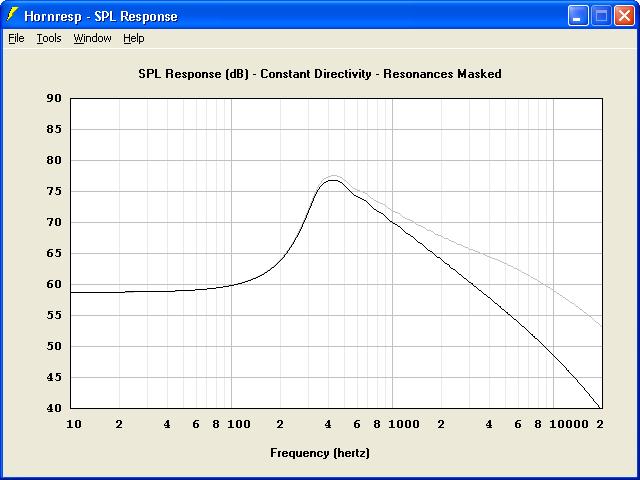Close the Hornresp SPL Response window
Screen dimensions: 640x480
pyautogui.click(x=624, y=16)
